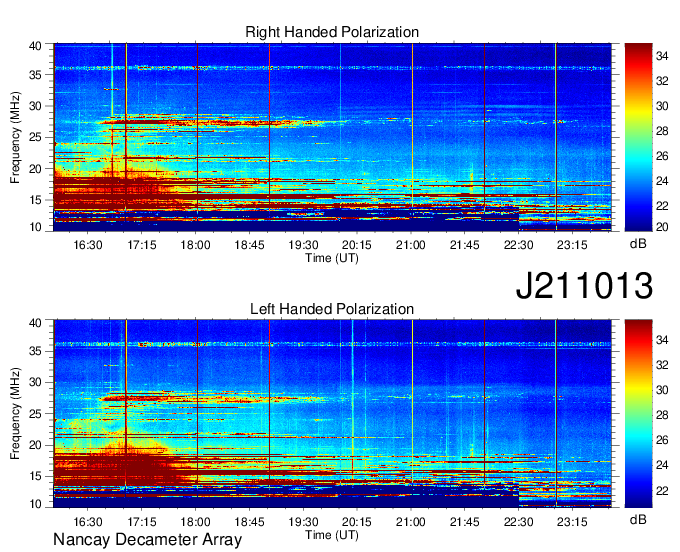Click the 26 value on Left Handed colorbar
Image resolution: width=680 pixels, height=552 pixels.
click(662, 440)
